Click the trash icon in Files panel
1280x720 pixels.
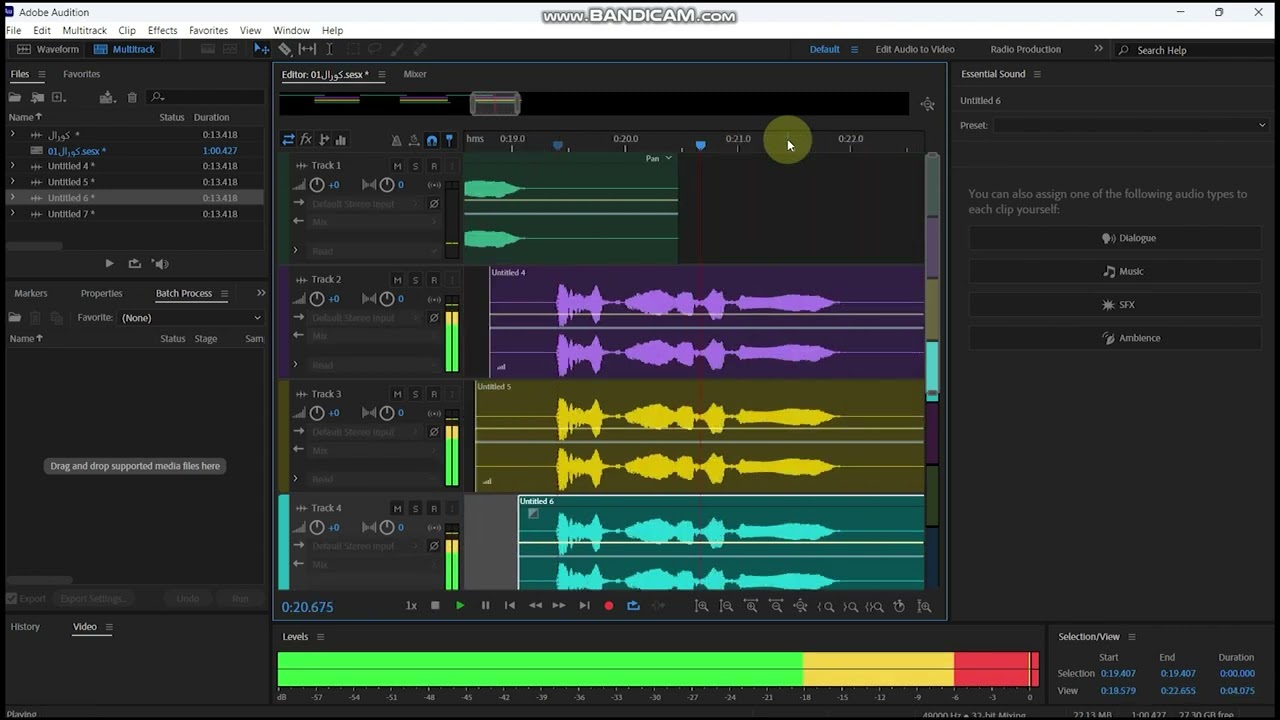point(132,97)
